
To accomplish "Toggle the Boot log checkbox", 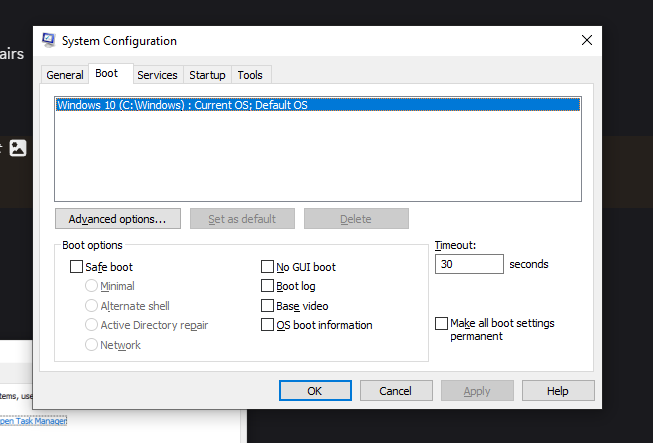I will [268, 286].
